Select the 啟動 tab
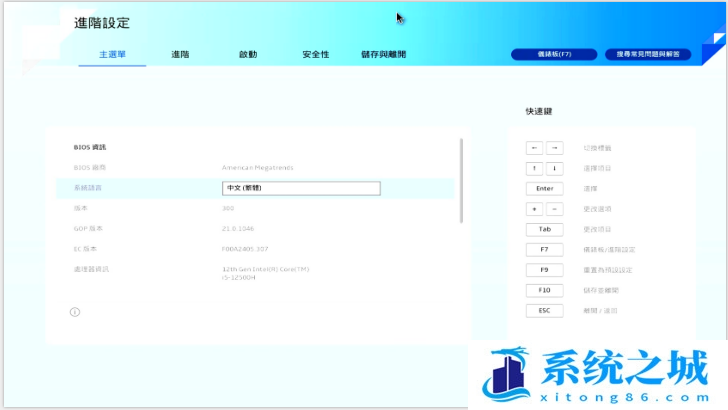The image size is (728, 410). click(x=248, y=54)
